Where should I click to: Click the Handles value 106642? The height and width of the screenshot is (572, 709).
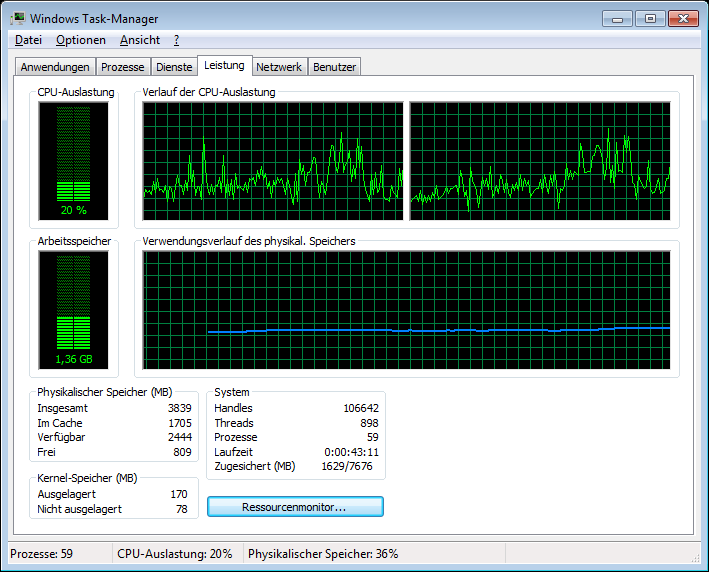(361, 408)
